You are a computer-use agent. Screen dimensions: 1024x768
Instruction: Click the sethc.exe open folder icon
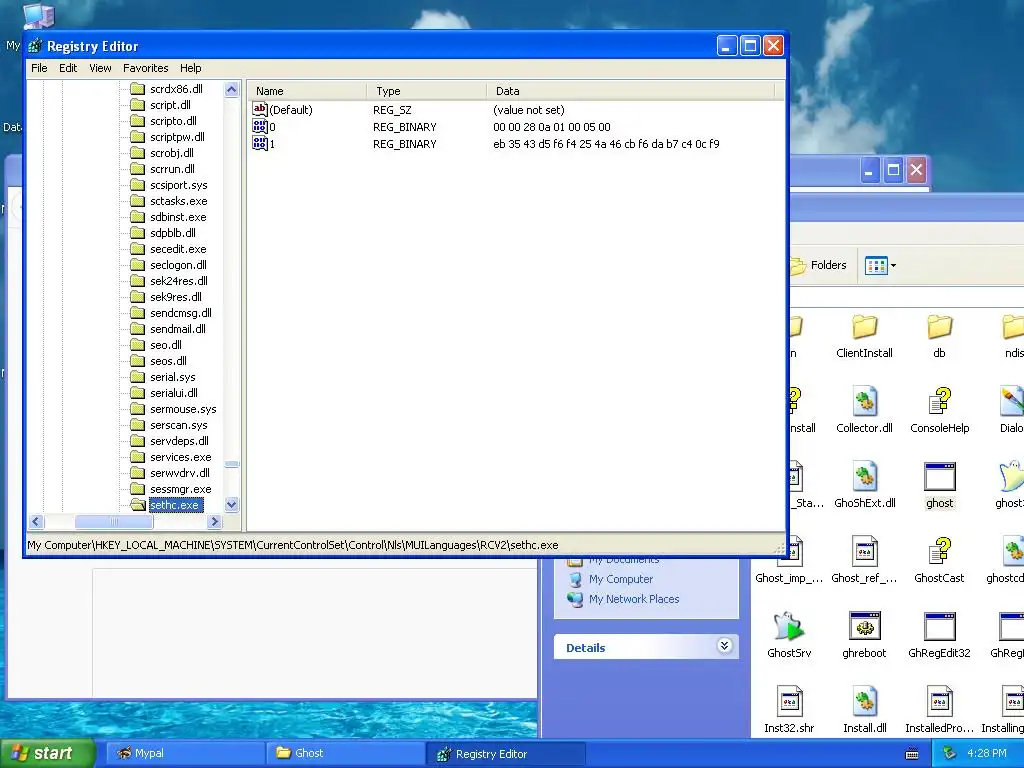(137, 505)
